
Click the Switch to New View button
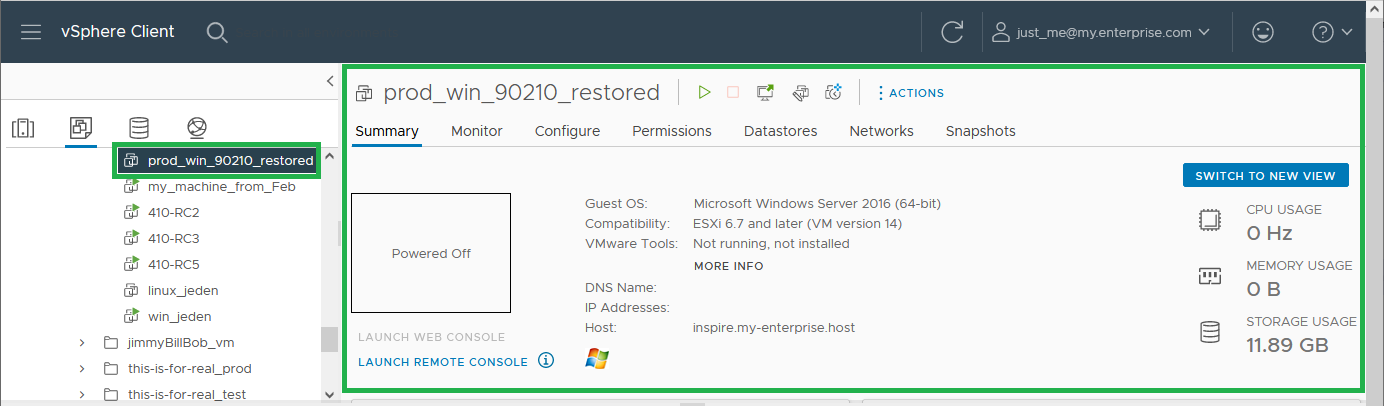(x=1265, y=175)
